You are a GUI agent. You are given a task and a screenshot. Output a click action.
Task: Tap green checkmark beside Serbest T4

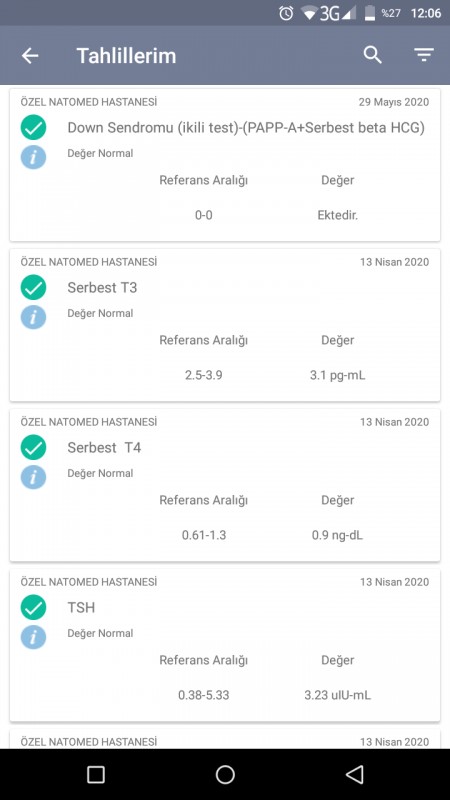[x=34, y=447]
